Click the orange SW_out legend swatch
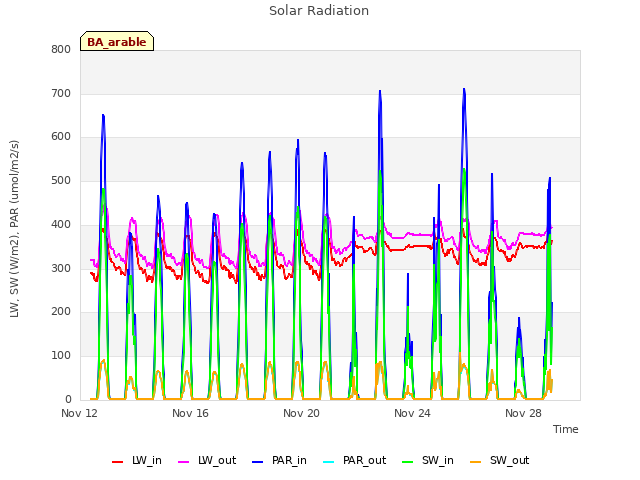640x480 pixels. tap(476, 462)
